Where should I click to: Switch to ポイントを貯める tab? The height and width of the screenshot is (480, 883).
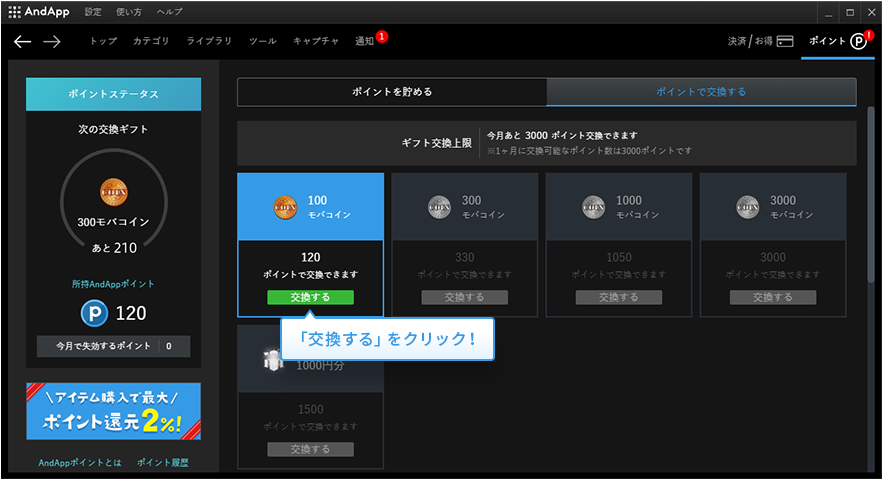[x=392, y=92]
